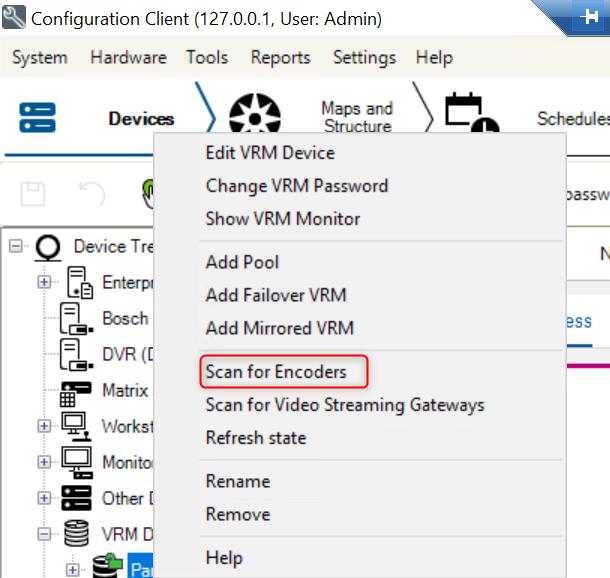Choose Scan for Video Streaming Gateways
Image resolution: width=610 pixels, height=578 pixels.
click(345, 405)
